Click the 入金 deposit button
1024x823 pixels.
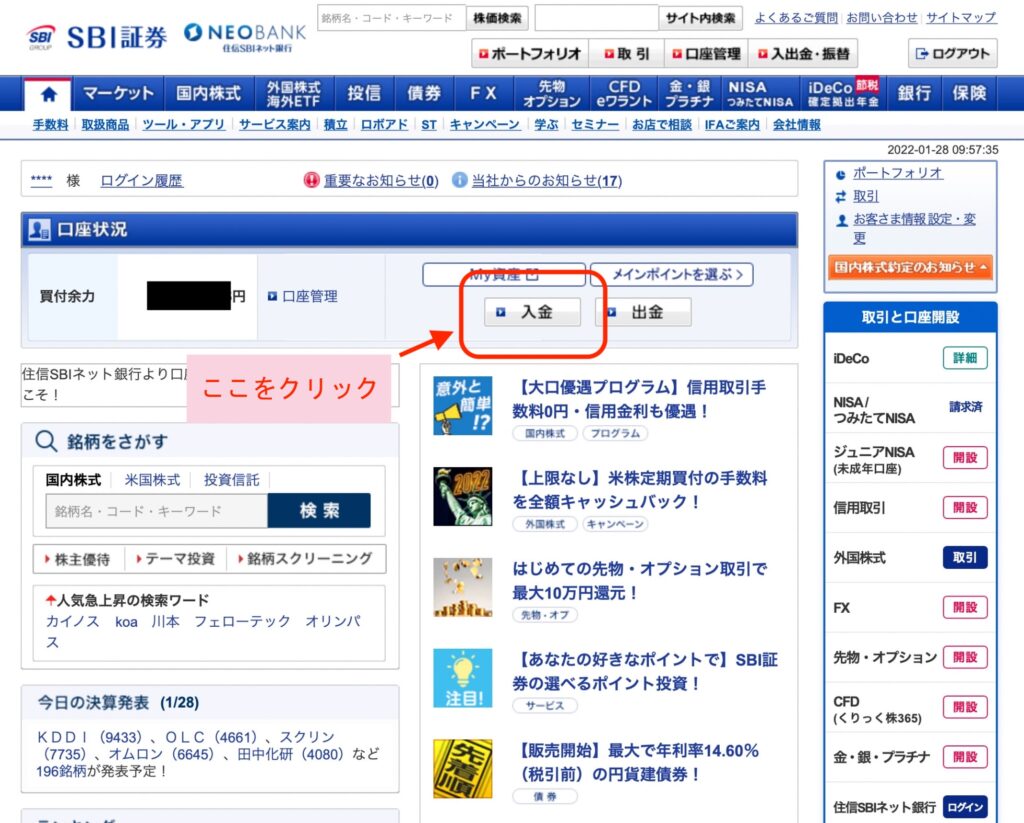coord(532,312)
